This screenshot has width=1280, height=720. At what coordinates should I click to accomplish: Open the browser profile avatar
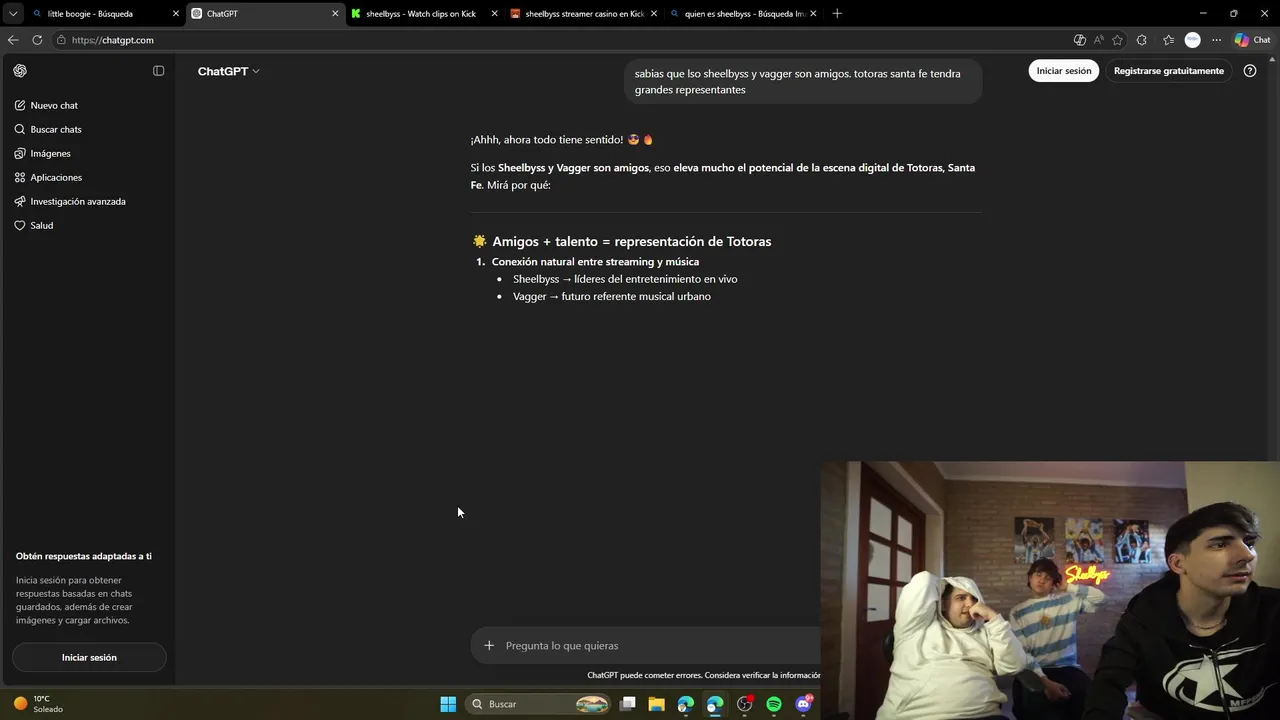[1192, 40]
